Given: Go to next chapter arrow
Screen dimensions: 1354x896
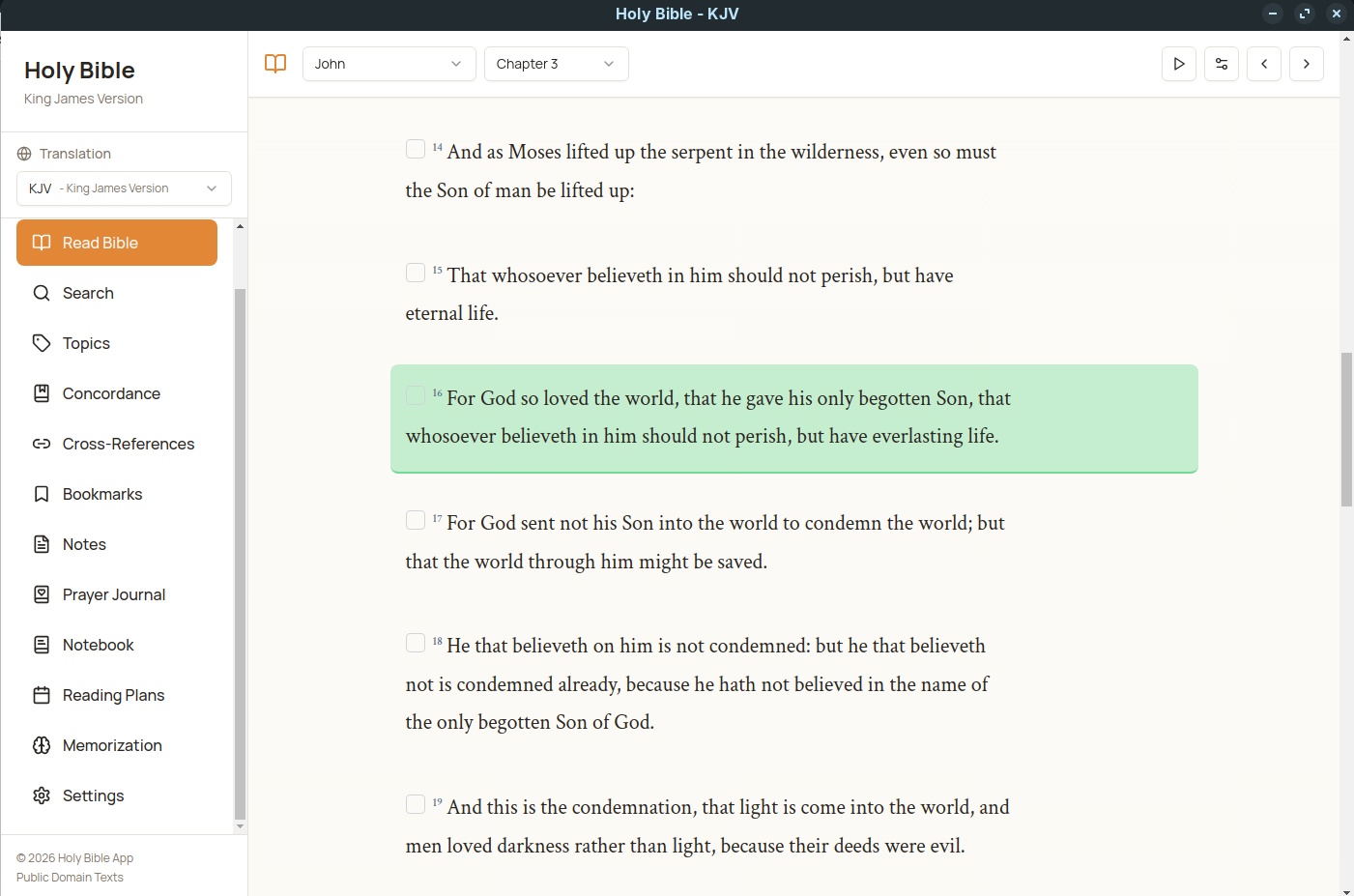Looking at the screenshot, I should pos(1307,64).
